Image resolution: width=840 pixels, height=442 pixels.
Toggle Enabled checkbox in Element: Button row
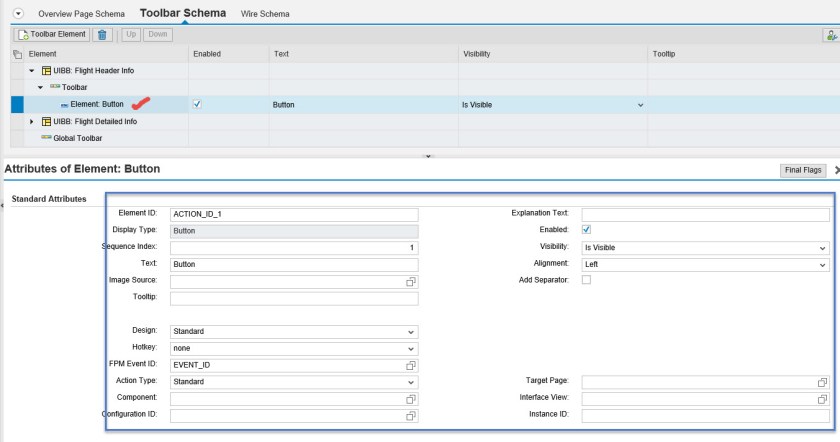[196, 104]
